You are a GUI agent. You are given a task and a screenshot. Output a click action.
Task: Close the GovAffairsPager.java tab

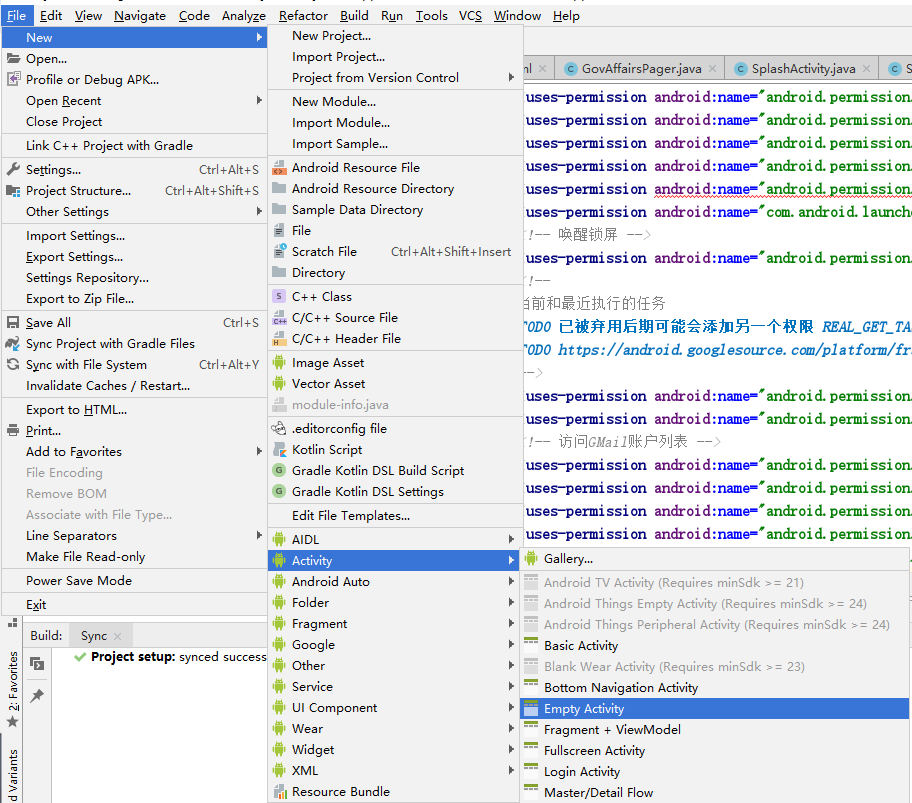(712, 69)
